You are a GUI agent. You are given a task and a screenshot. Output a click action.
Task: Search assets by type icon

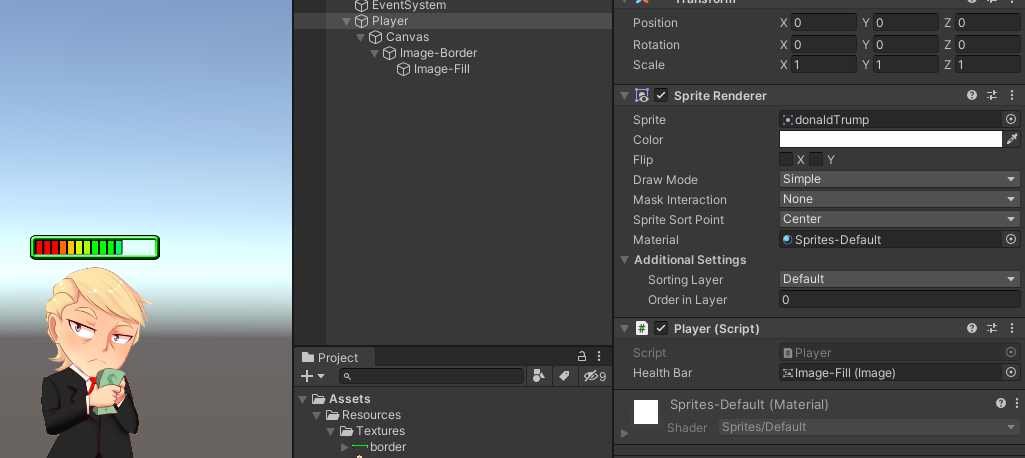(x=539, y=376)
